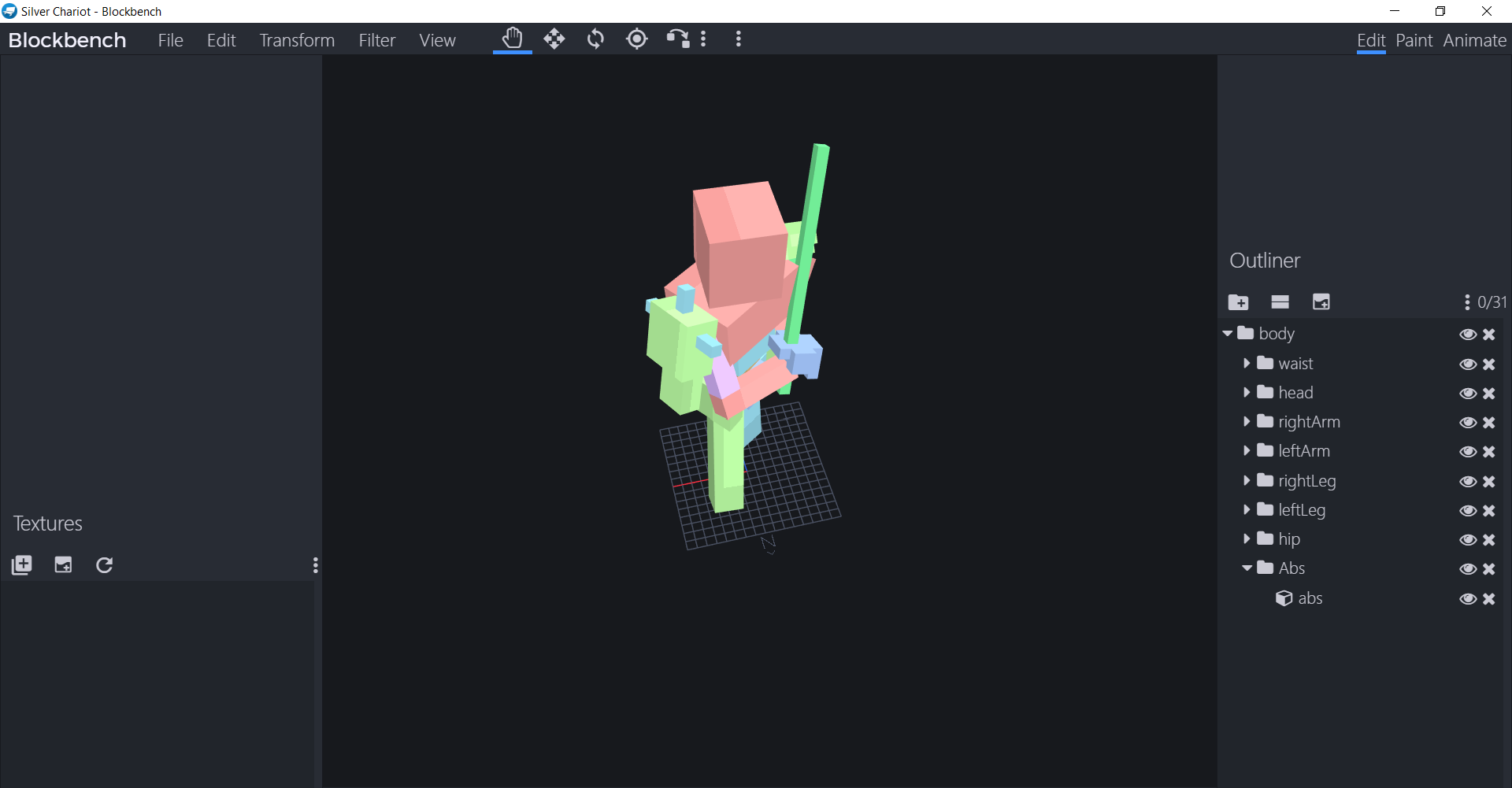Add a new cube from the Outliner toolbar
This screenshot has width=1512, height=788.
[x=1280, y=302]
